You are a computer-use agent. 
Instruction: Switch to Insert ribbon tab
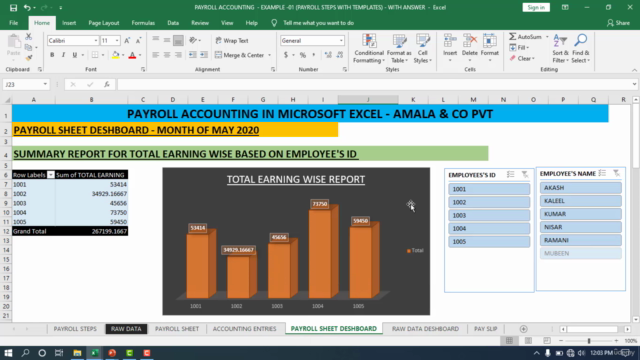point(69,23)
